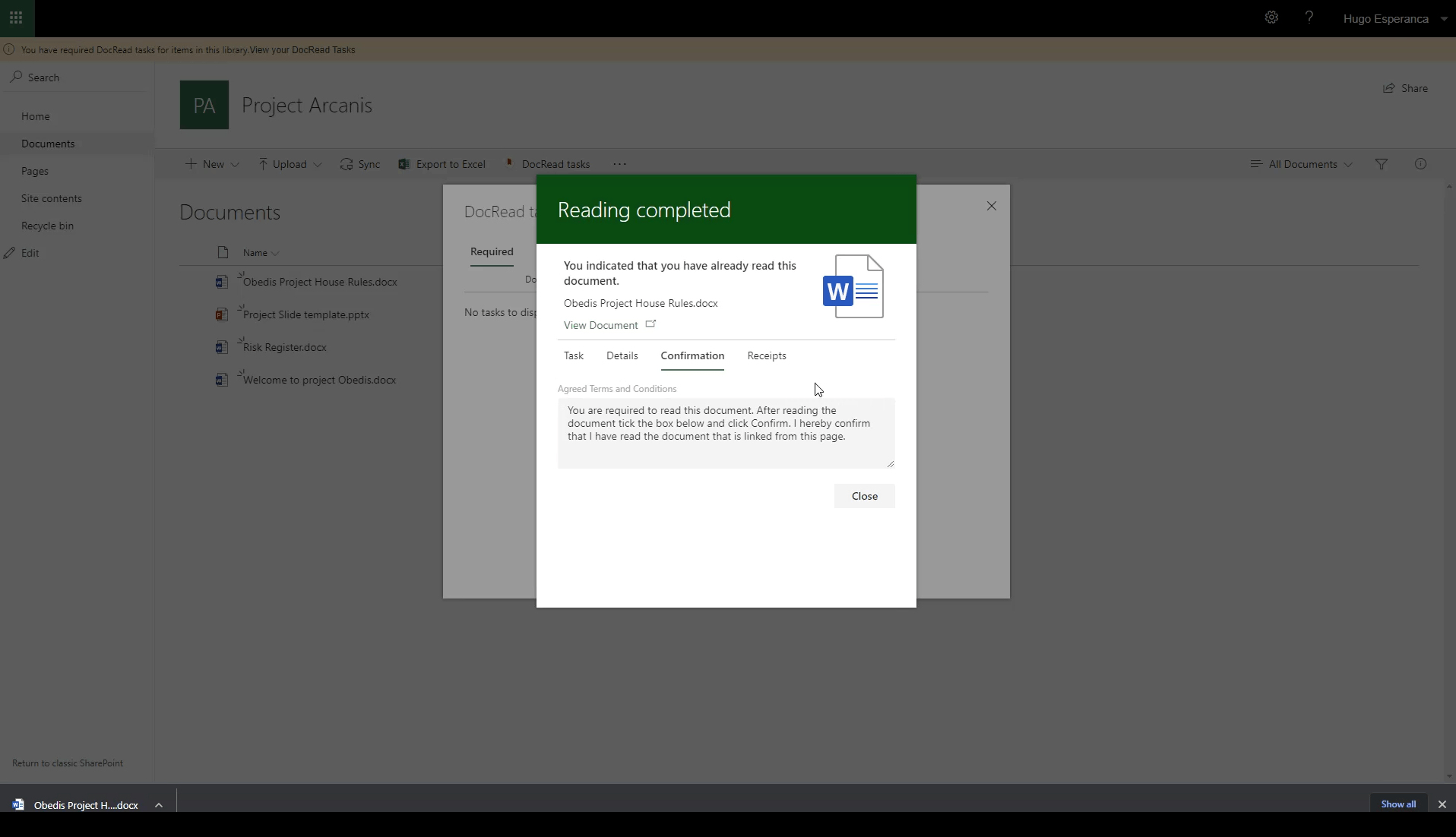Viewport: 1456px width, 837px height.
Task: Switch to the Details tab
Action: (622, 355)
